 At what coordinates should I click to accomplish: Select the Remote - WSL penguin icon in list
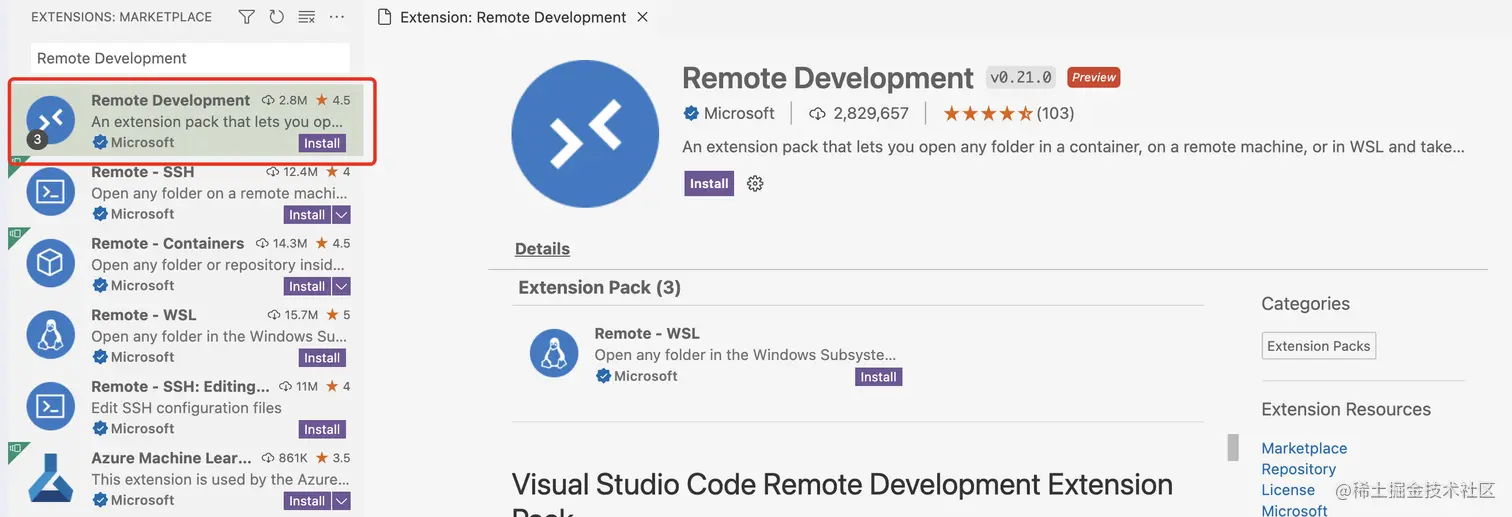click(x=50, y=335)
